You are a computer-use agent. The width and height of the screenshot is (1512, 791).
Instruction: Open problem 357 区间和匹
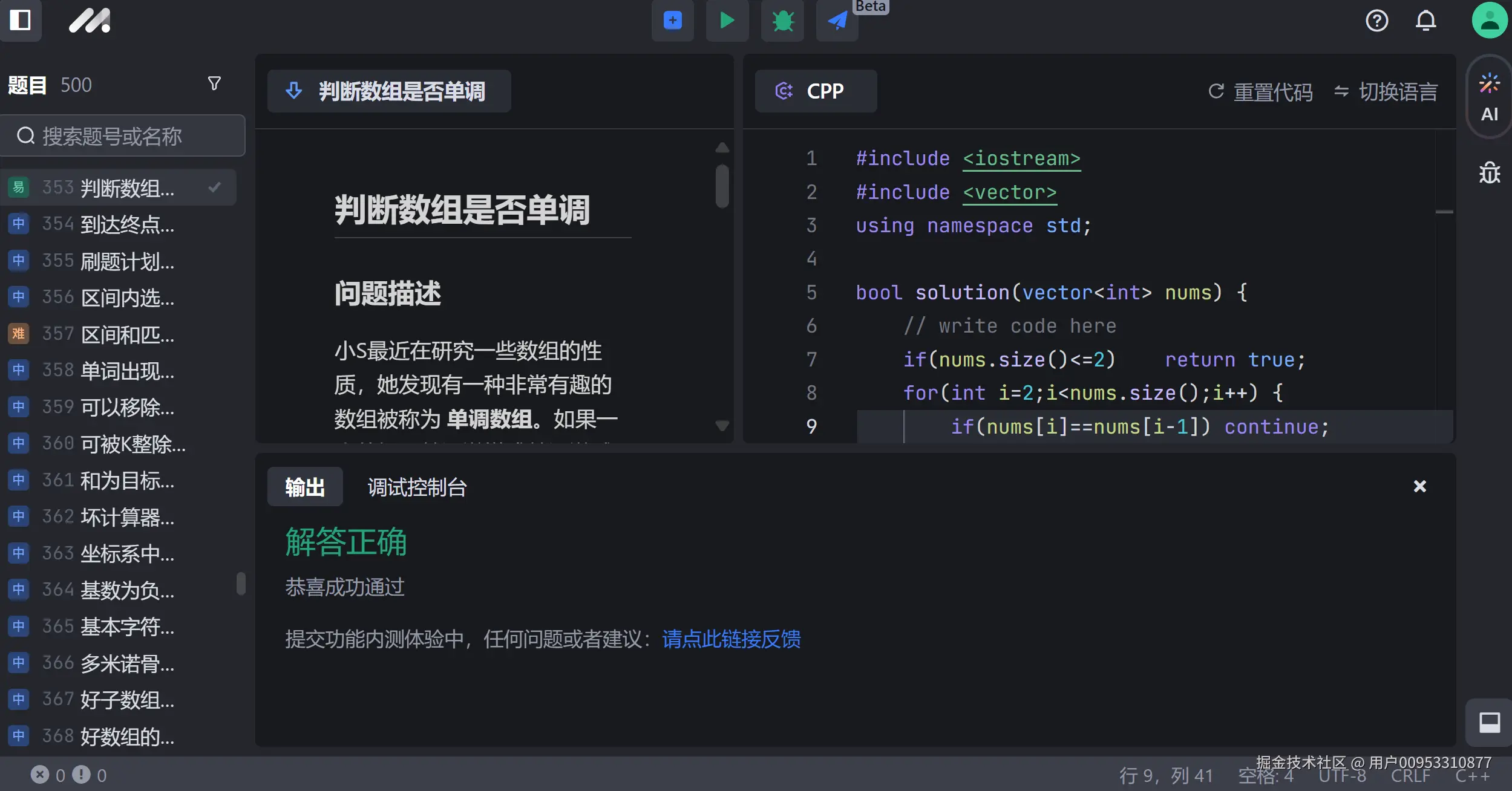tap(119, 334)
